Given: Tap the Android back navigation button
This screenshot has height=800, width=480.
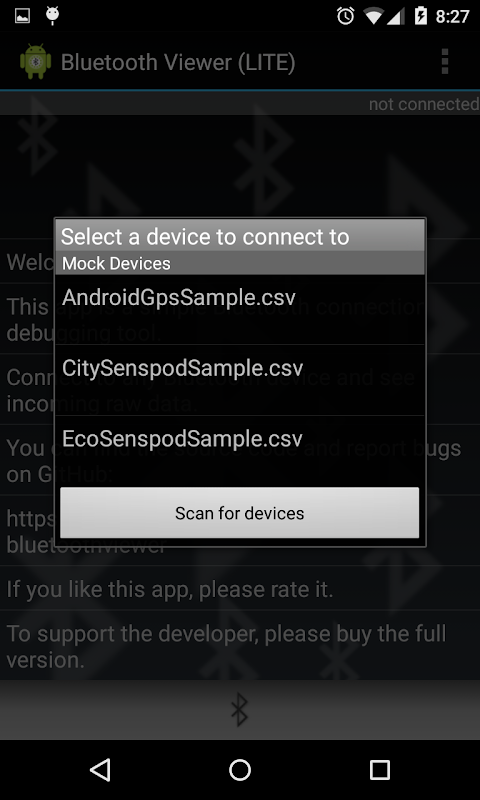Looking at the screenshot, I should [100, 769].
